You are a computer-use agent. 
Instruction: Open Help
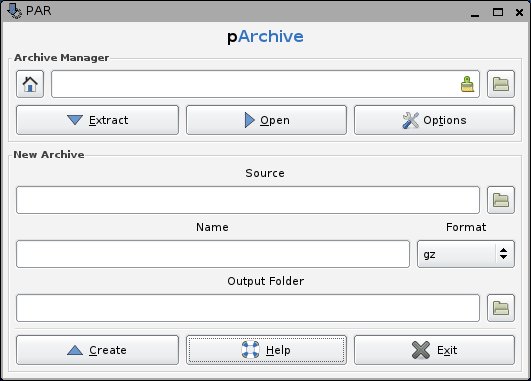point(266,350)
